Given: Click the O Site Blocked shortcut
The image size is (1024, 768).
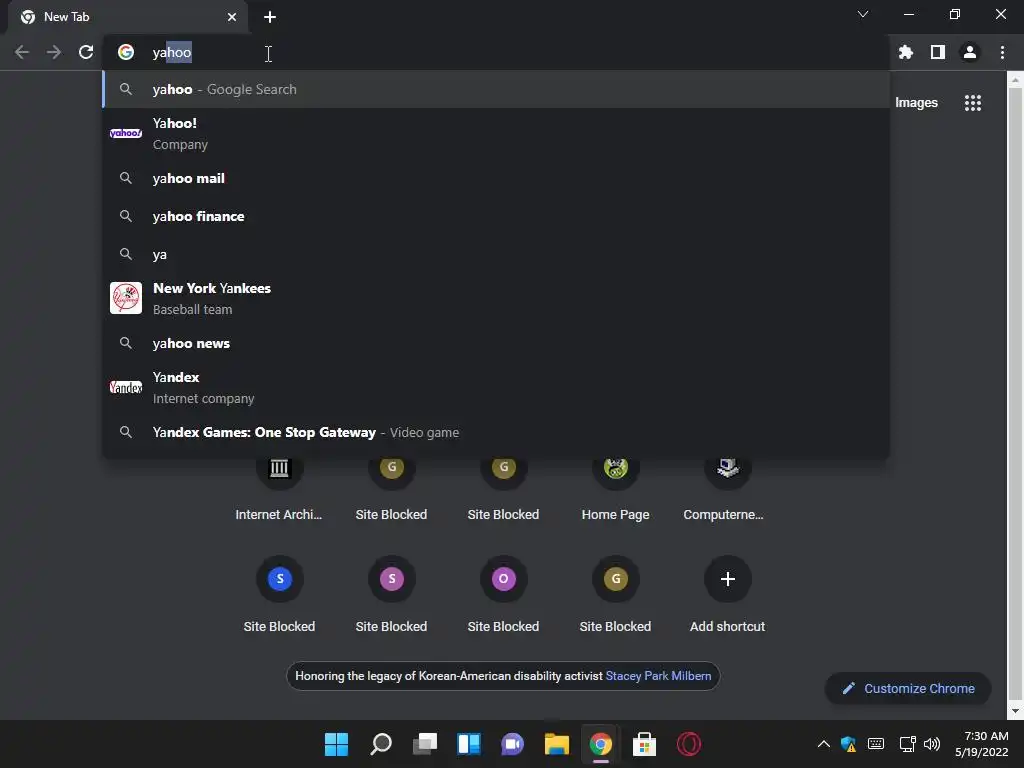Looking at the screenshot, I should [504, 579].
